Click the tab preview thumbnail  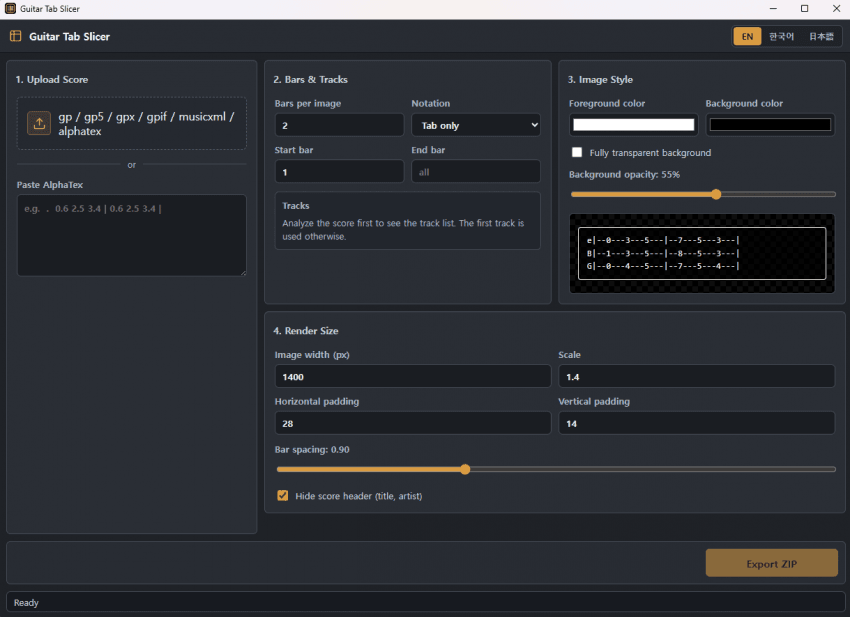click(x=701, y=253)
